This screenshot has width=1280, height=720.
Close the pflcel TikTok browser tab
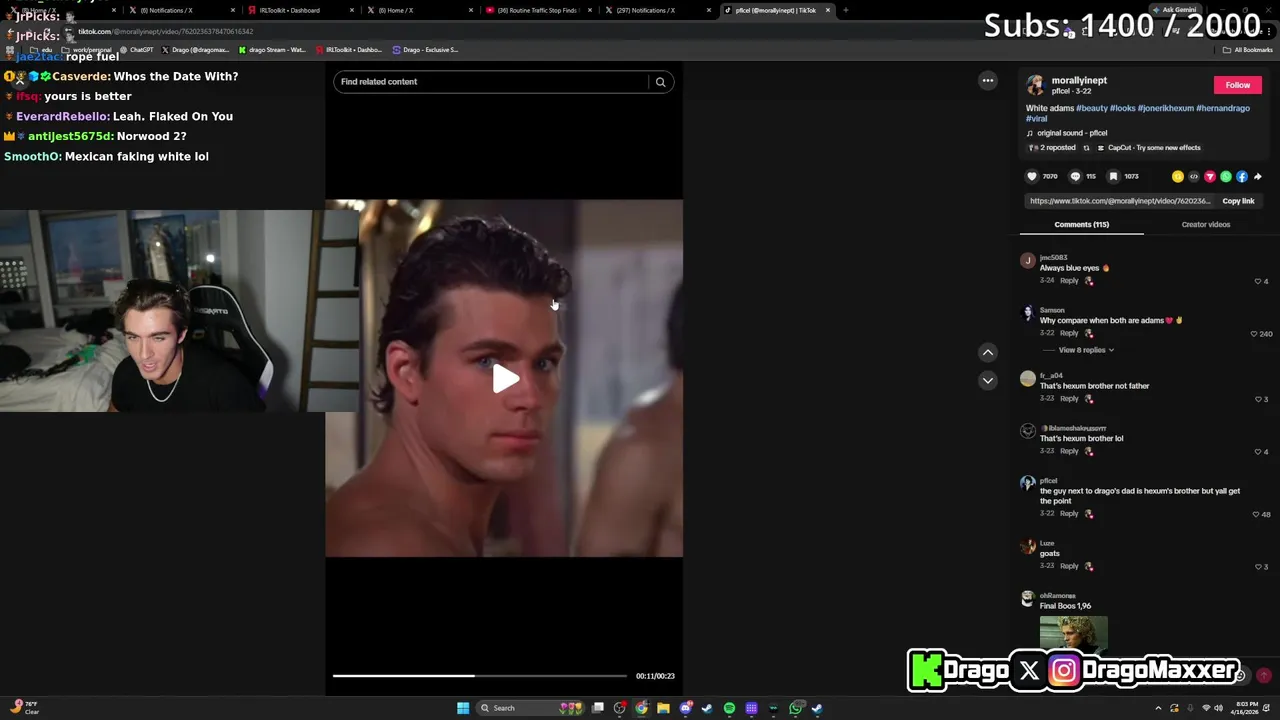point(828,10)
